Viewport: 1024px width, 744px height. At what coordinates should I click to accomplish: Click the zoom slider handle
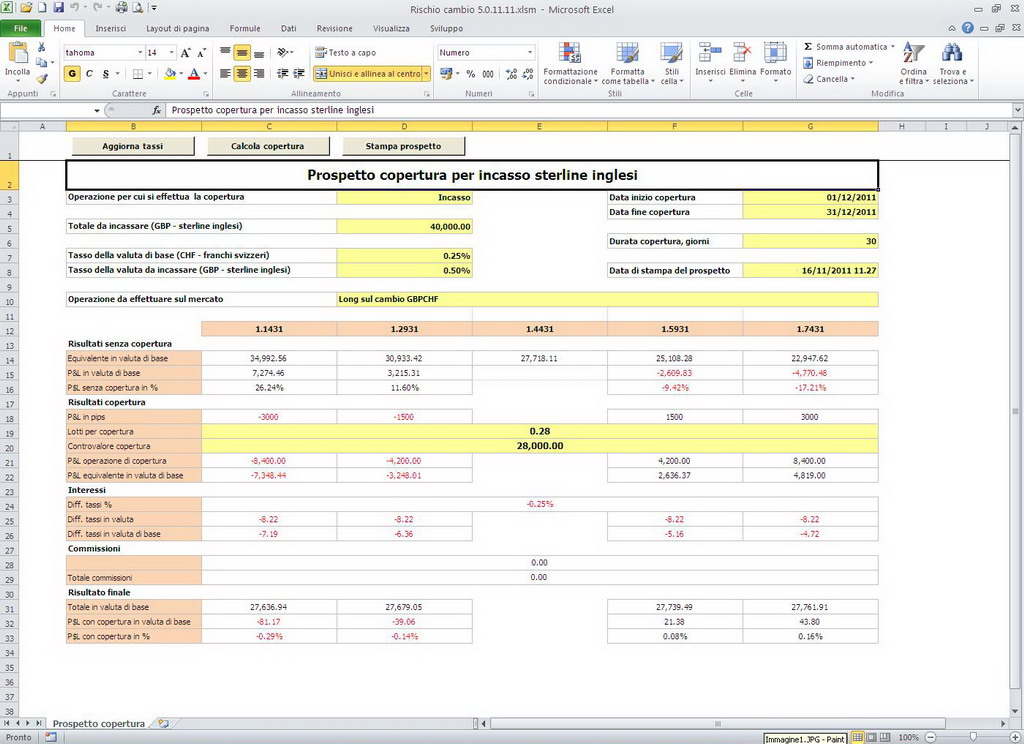coord(973,737)
